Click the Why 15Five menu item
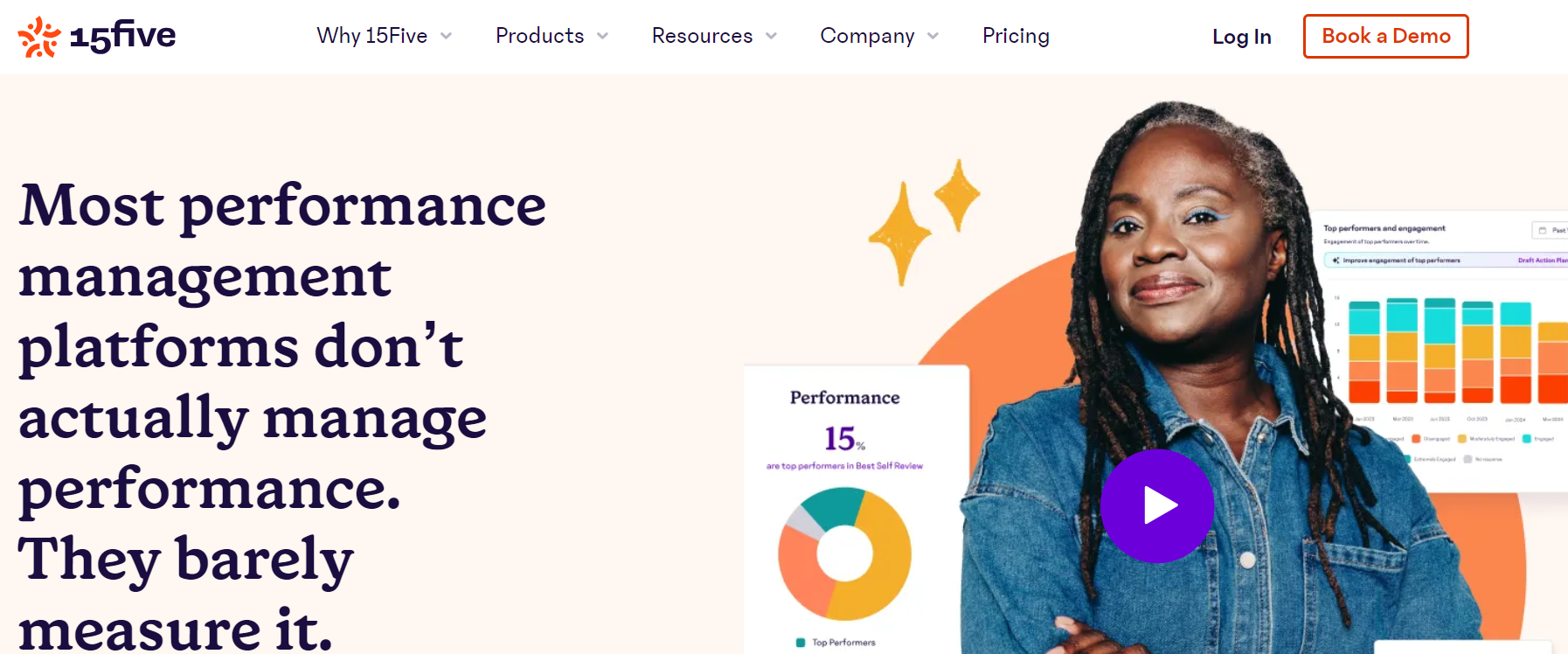Screen dimensions: 1568x654 coord(371,37)
